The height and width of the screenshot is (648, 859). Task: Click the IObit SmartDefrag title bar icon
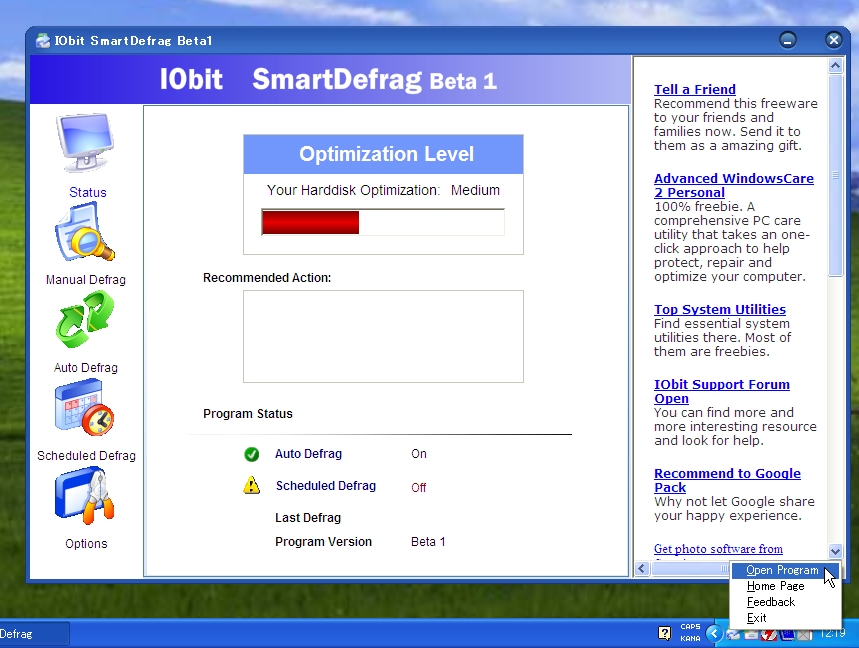click(43, 41)
